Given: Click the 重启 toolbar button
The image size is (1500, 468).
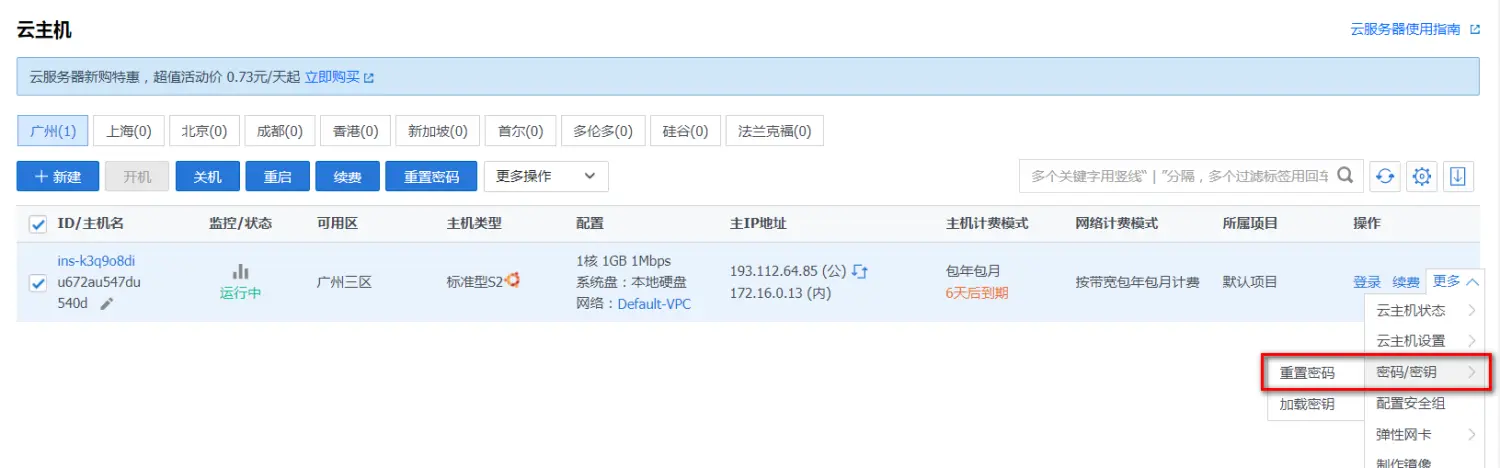Looking at the screenshot, I should [277, 176].
